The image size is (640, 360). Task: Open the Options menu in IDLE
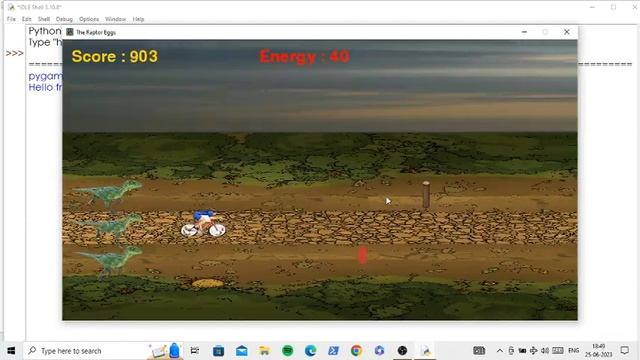(x=89, y=19)
